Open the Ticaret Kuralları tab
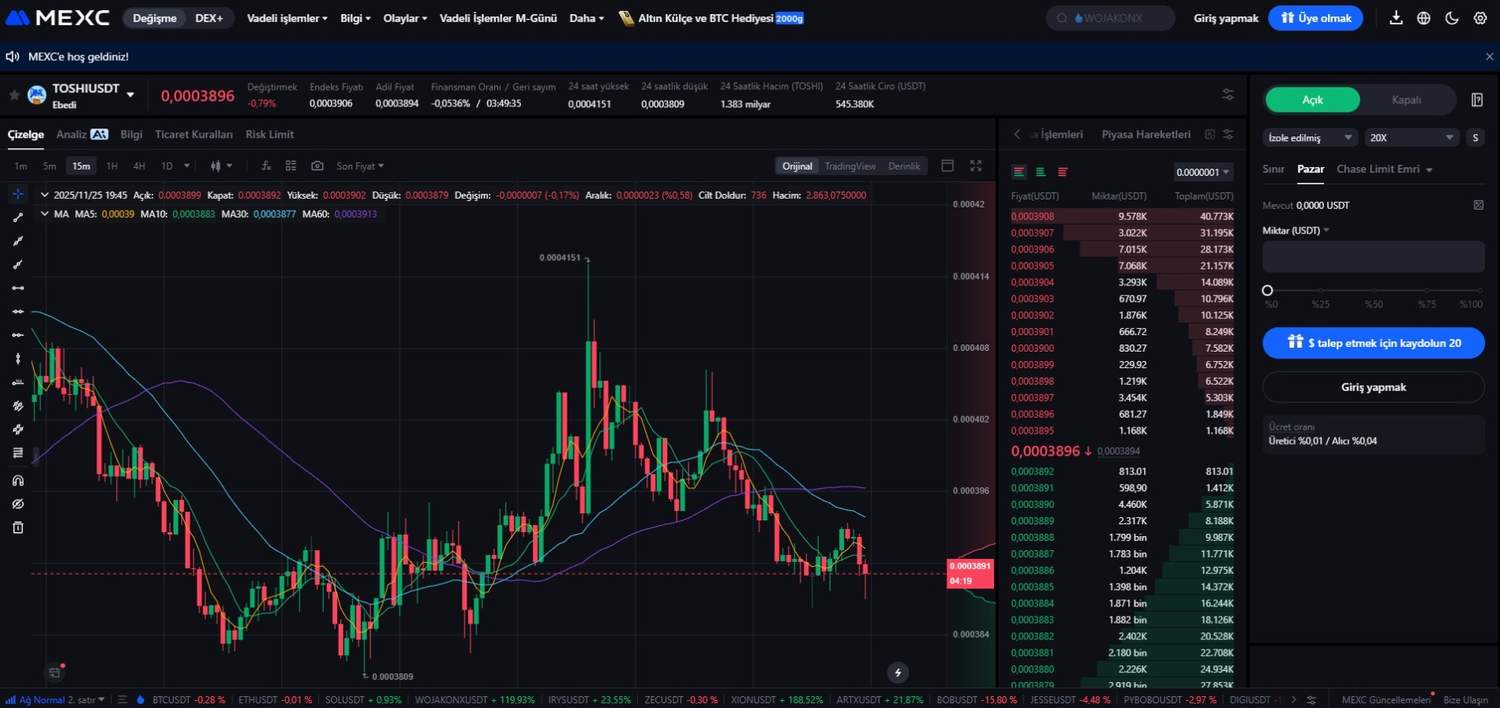 point(194,134)
